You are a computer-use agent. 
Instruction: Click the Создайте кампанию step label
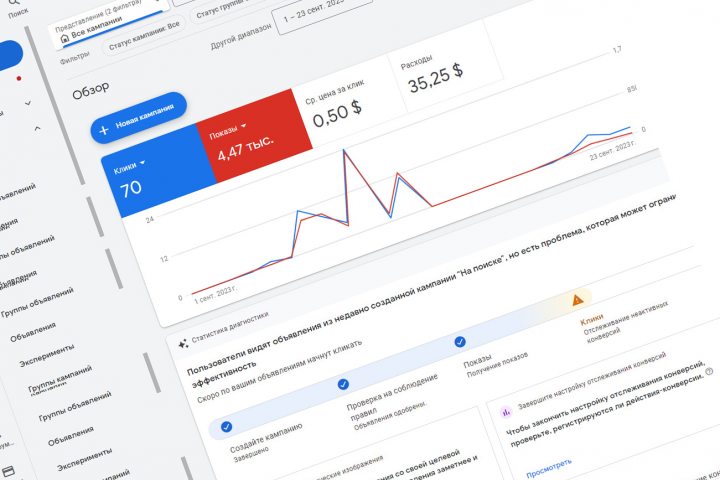266,438
